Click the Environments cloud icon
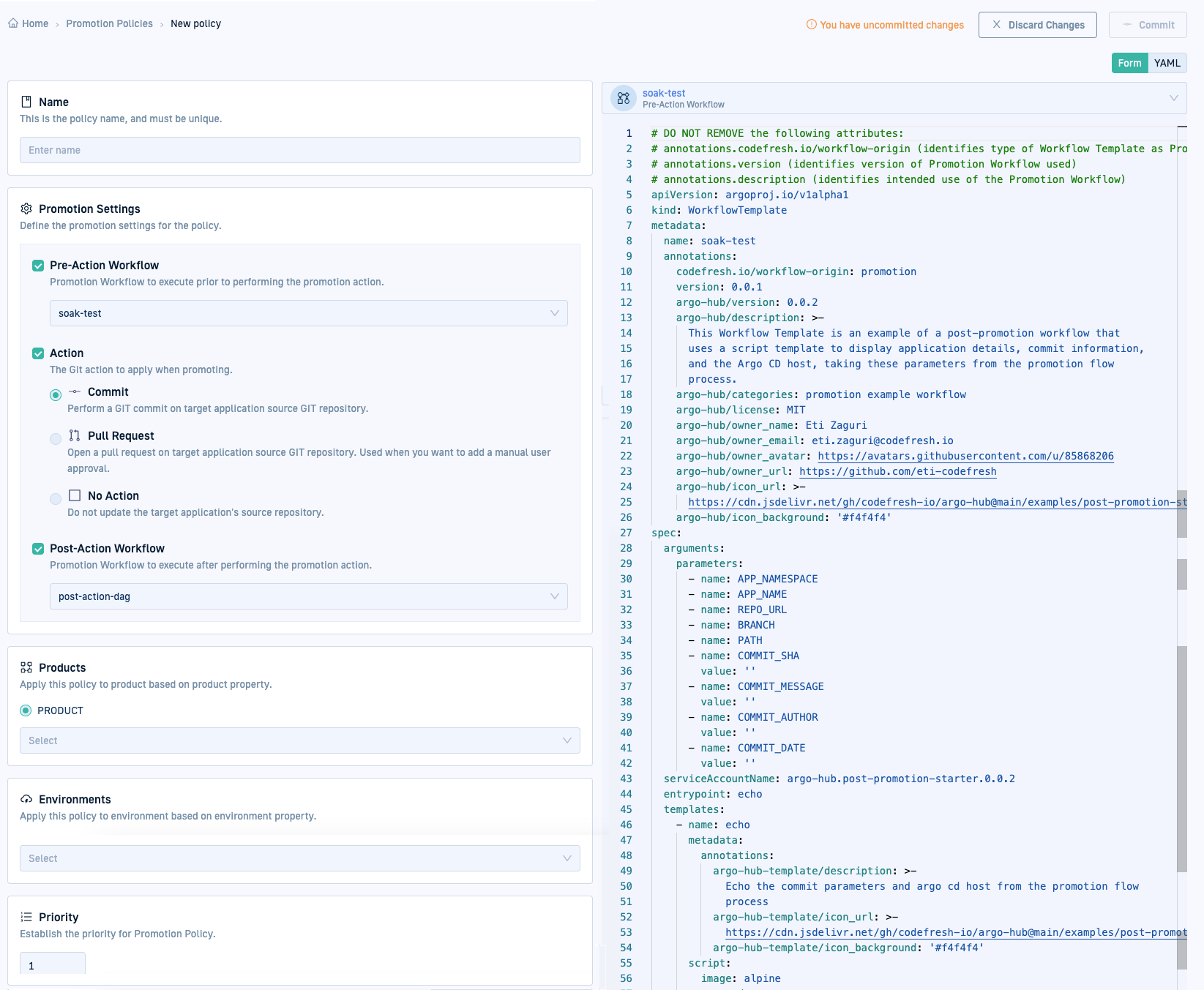The height and width of the screenshot is (990, 1204). [26, 799]
